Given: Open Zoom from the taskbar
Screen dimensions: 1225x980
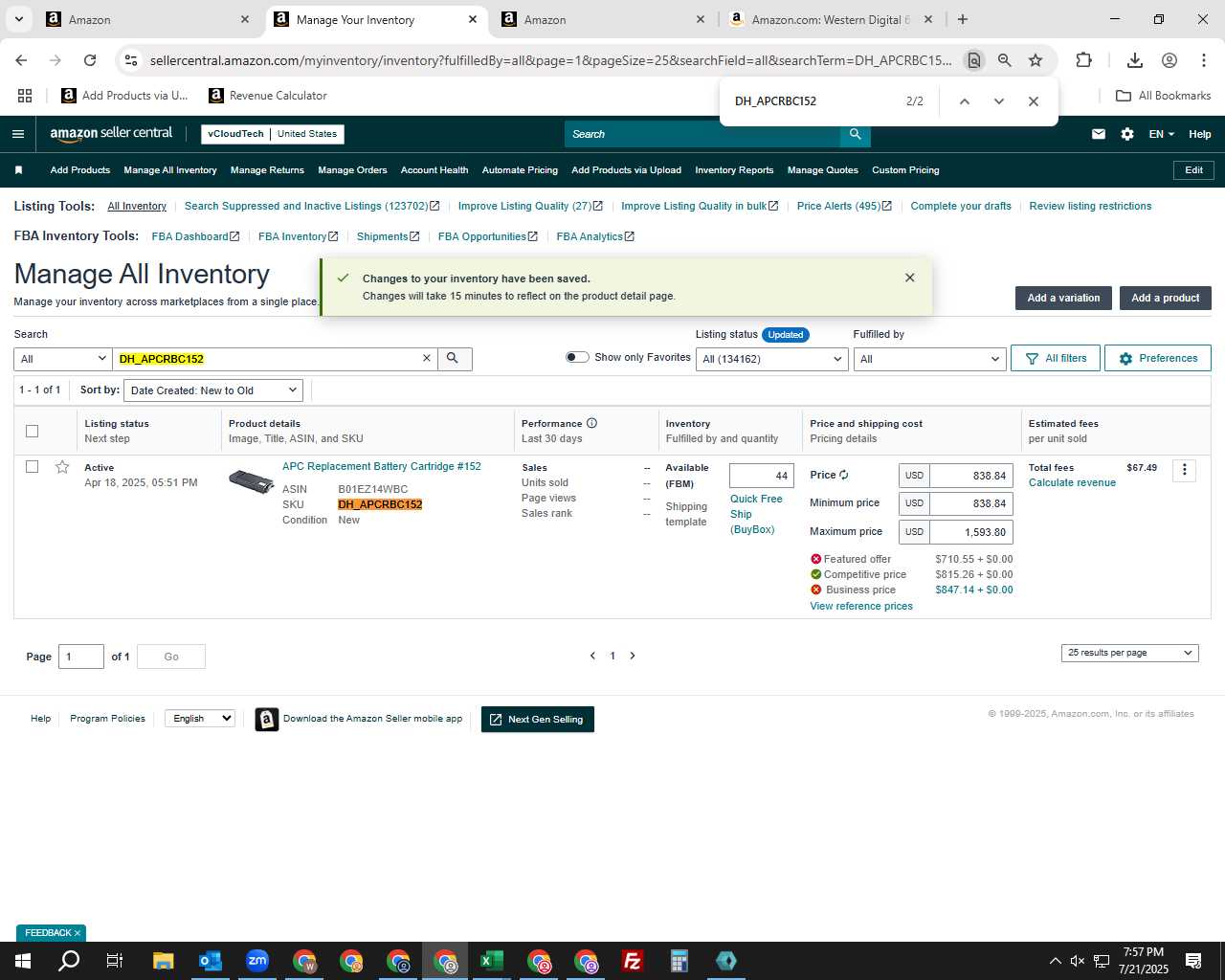Looking at the screenshot, I should [257, 961].
